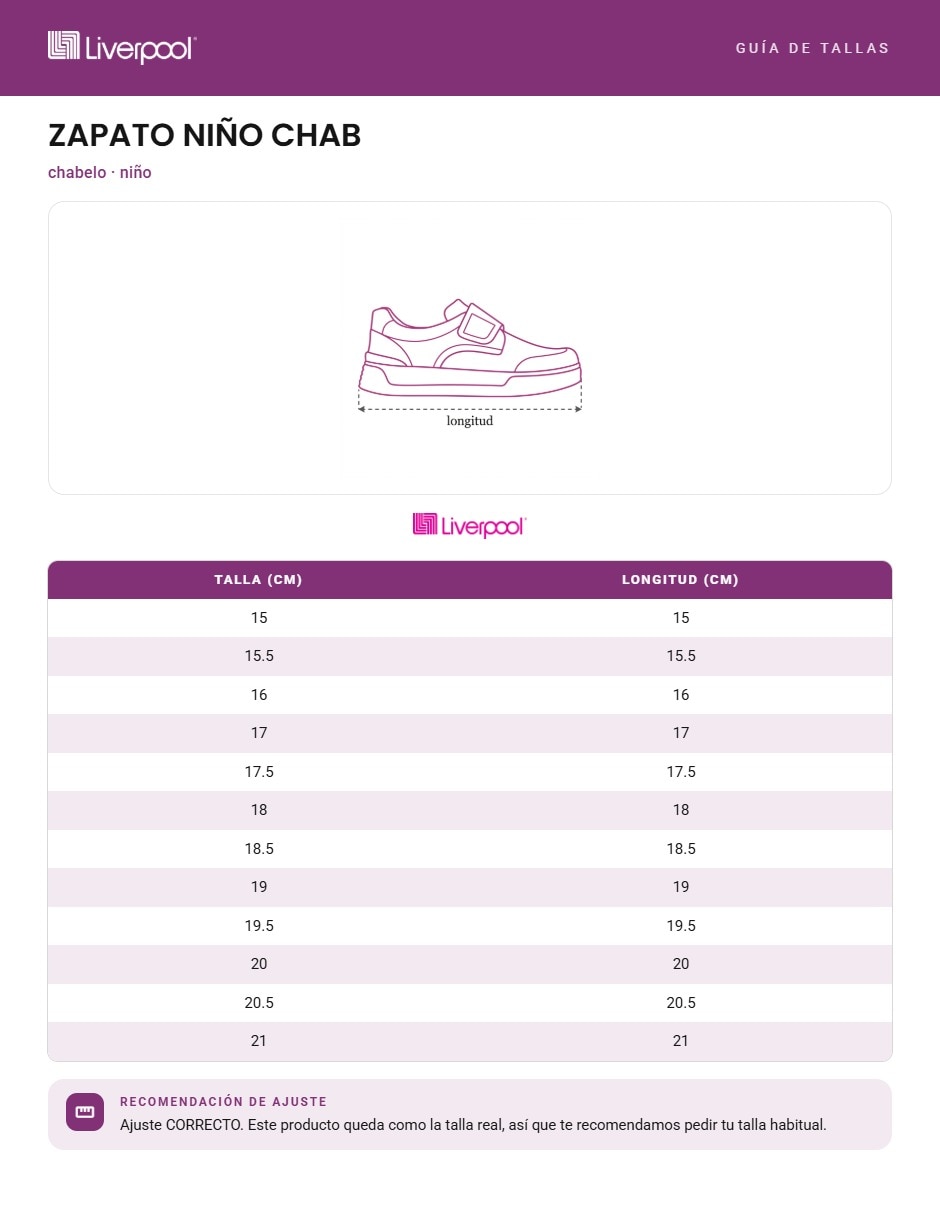Click the 'chabelo · niño' subtitle link
Image resolution: width=940 pixels, height=1215 pixels.
100,172
